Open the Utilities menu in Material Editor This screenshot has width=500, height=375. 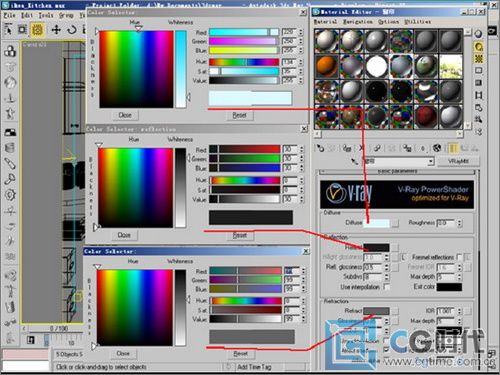click(x=417, y=22)
